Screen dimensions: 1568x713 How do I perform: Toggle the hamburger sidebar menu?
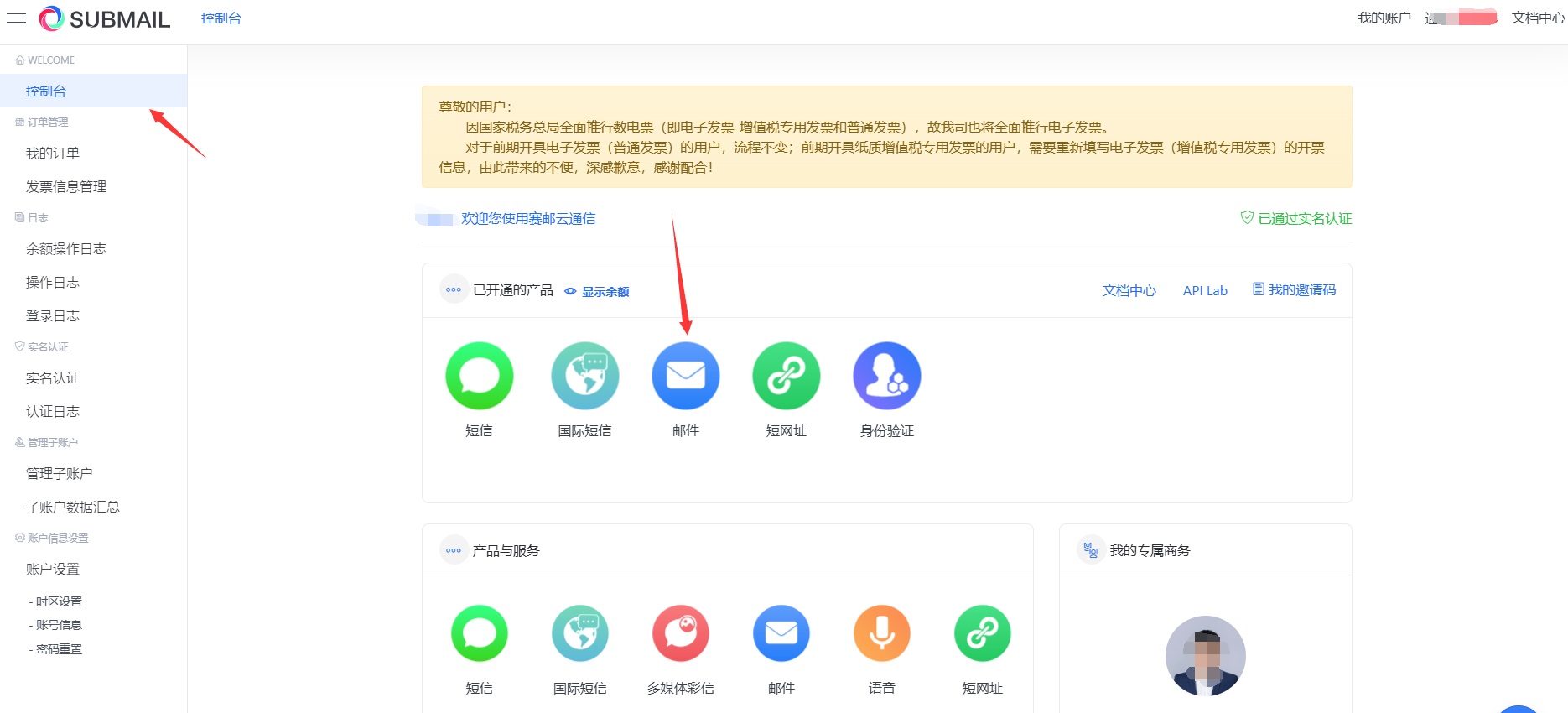coord(16,18)
